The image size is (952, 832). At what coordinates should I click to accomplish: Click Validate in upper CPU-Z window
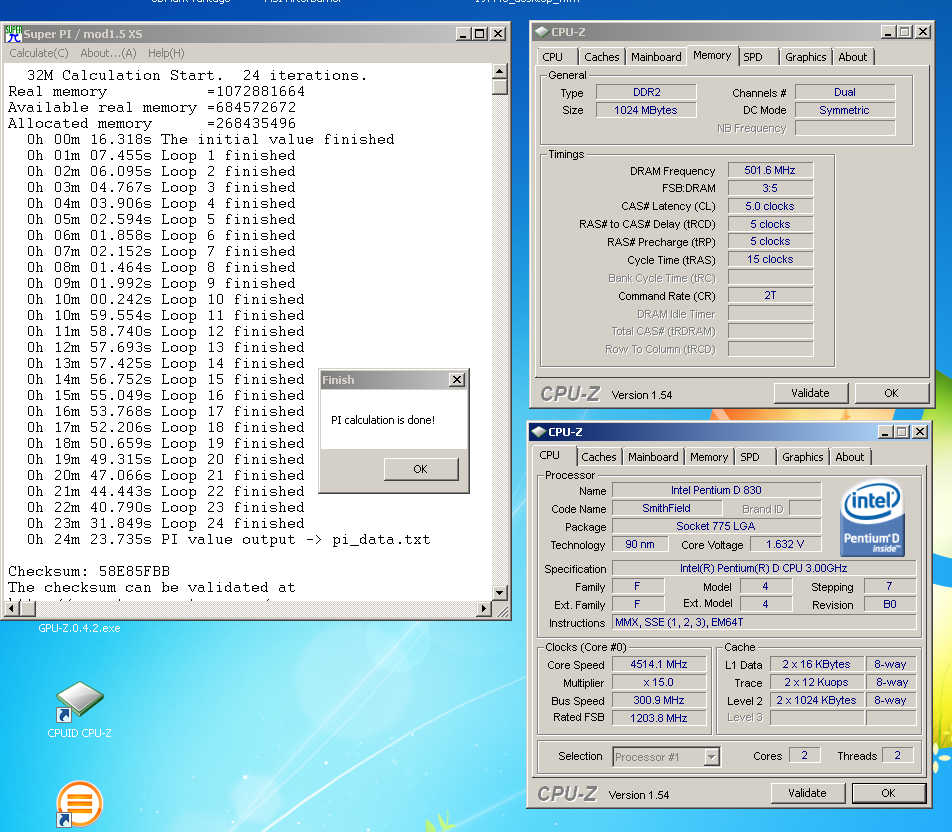pos(810,394)
